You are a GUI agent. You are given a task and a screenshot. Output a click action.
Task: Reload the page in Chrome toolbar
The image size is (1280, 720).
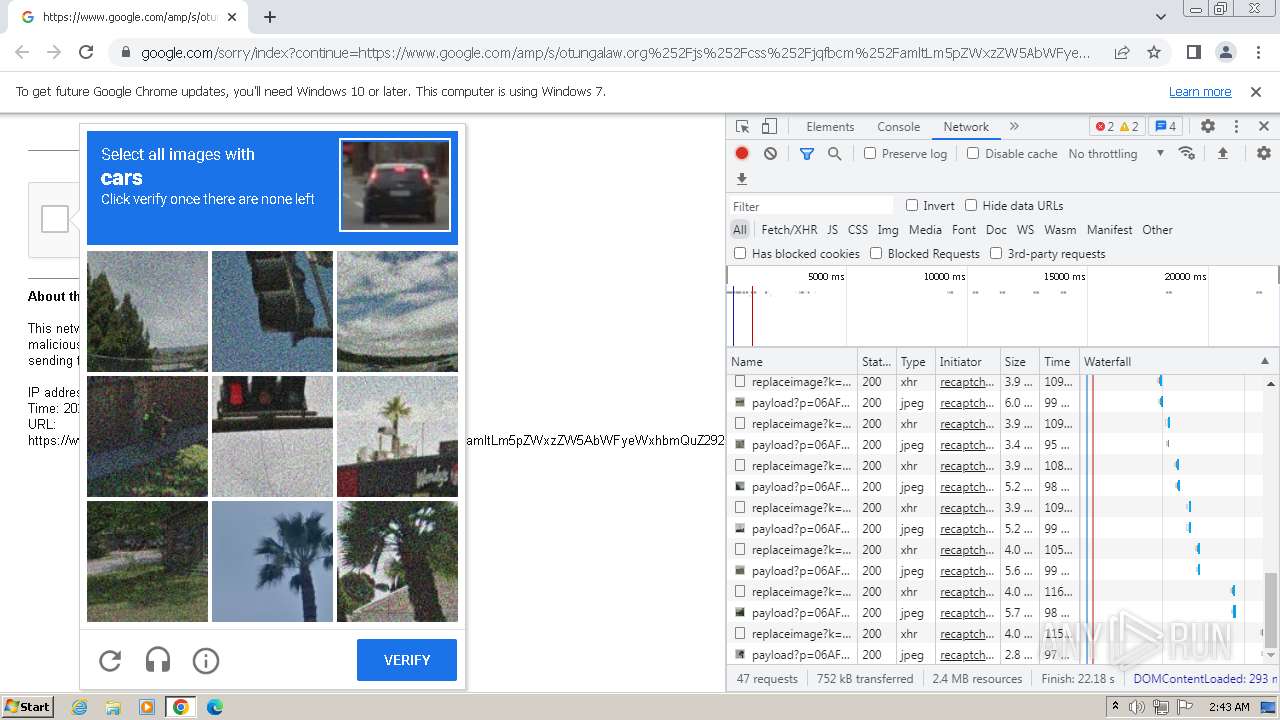tap(86, 52)
